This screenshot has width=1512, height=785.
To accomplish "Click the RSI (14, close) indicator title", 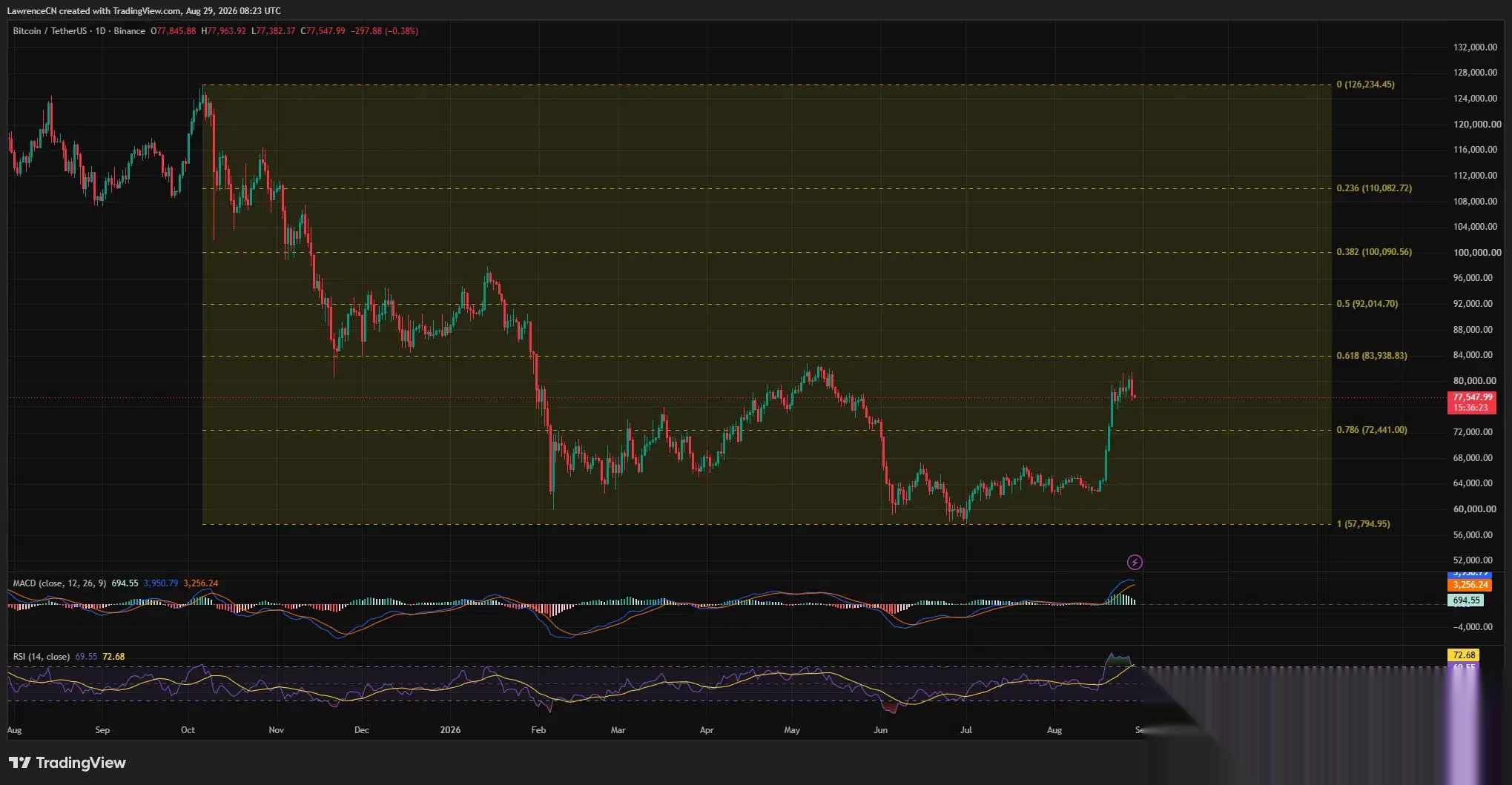I will pyautogui.click(x=41, y=657).
